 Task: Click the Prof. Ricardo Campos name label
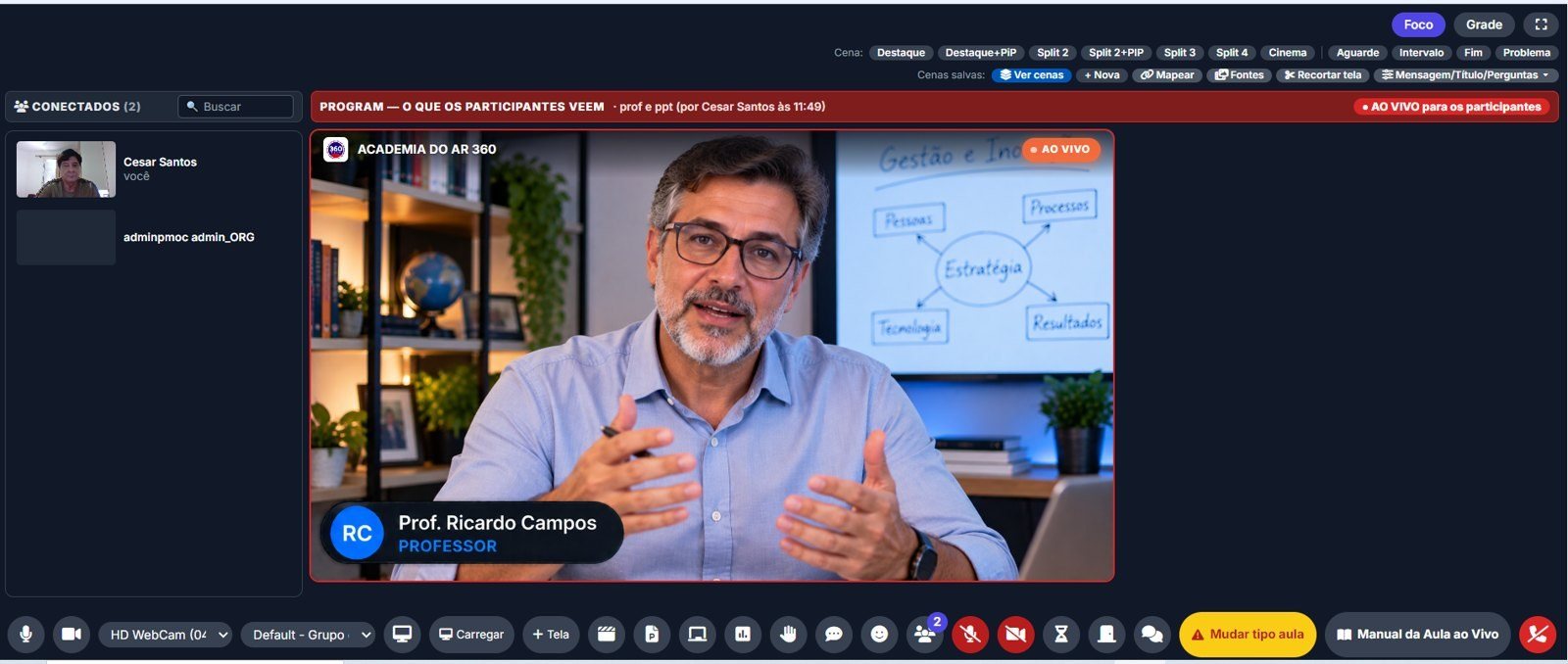497,523
